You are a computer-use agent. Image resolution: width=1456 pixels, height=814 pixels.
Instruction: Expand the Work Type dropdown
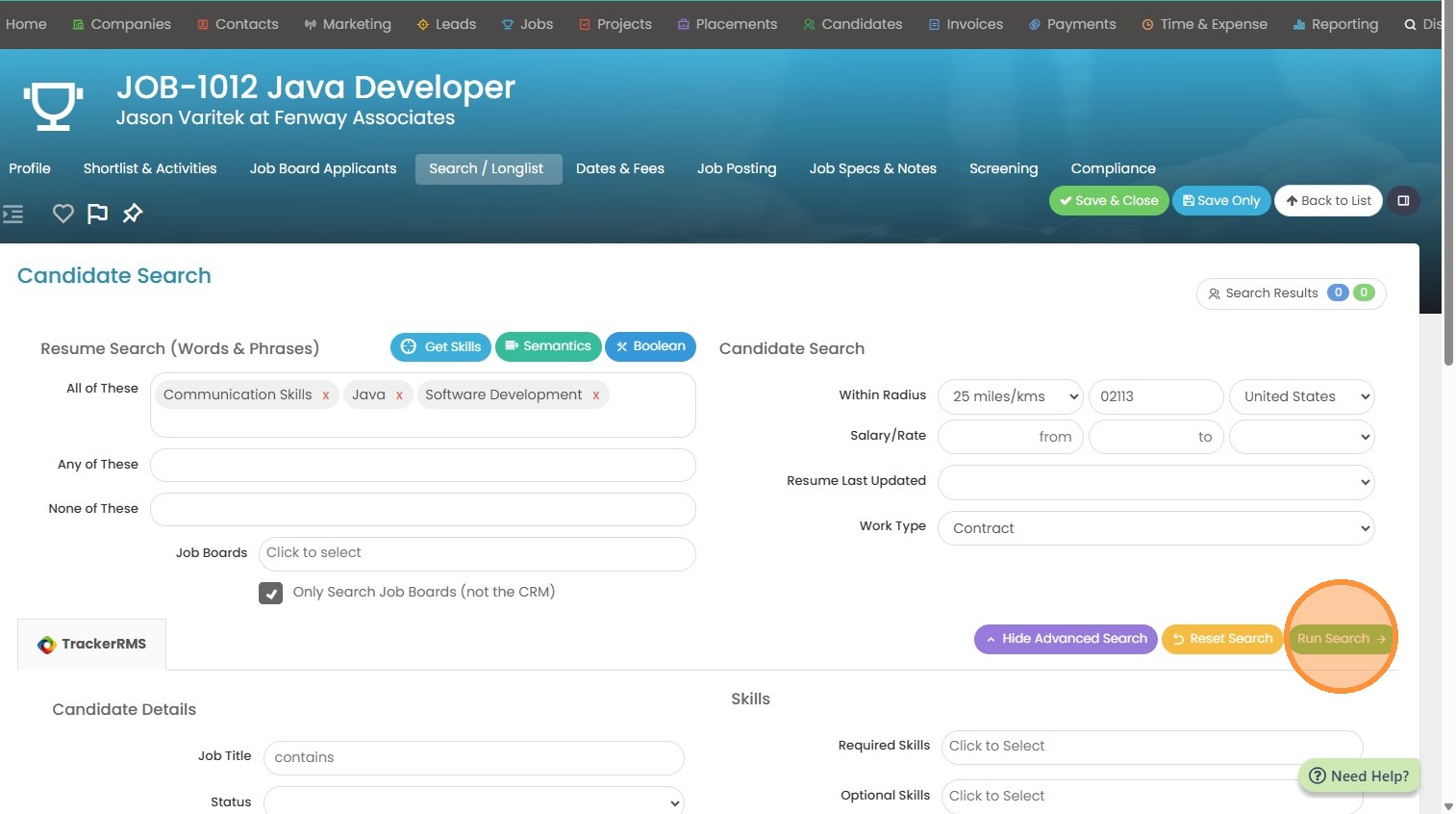(1155, 528)
